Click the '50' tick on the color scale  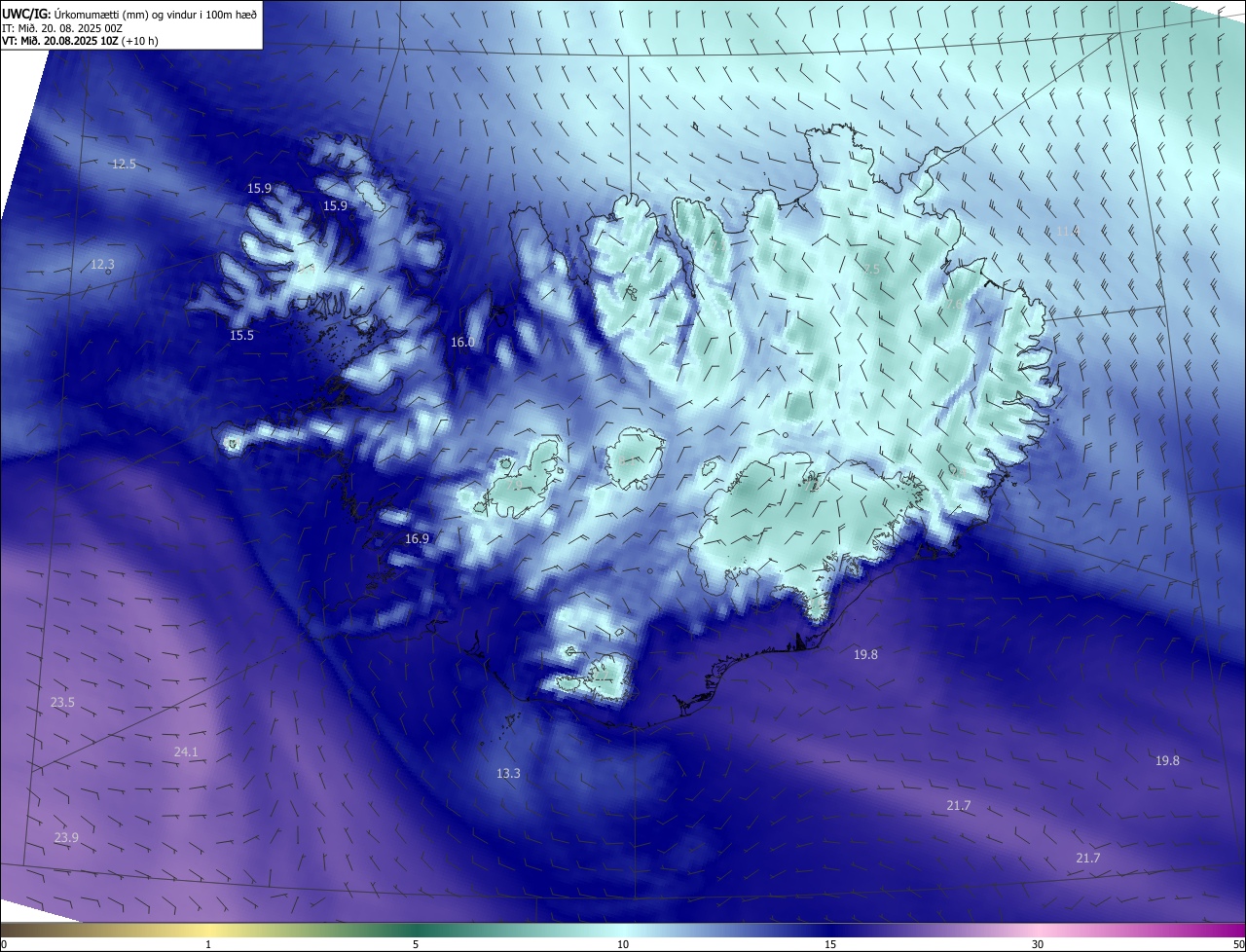coord(1238,944)
